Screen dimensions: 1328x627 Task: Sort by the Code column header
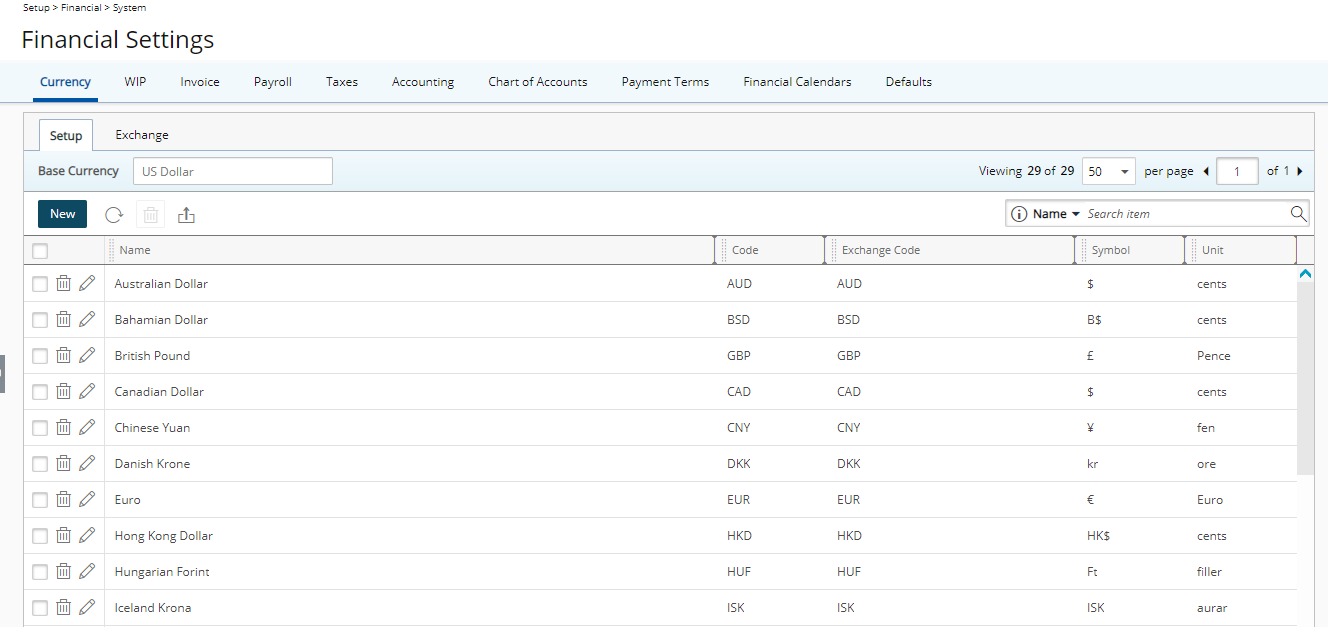[745, 250]
